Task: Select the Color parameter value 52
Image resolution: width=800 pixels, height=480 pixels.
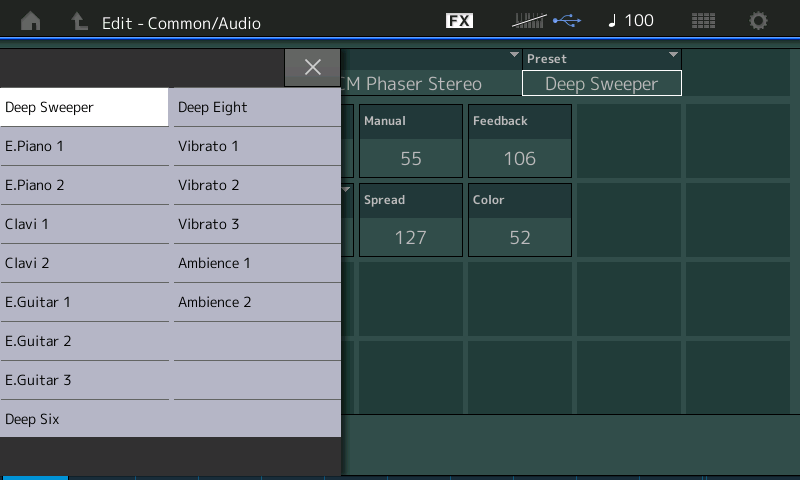Action: (520, 237)
